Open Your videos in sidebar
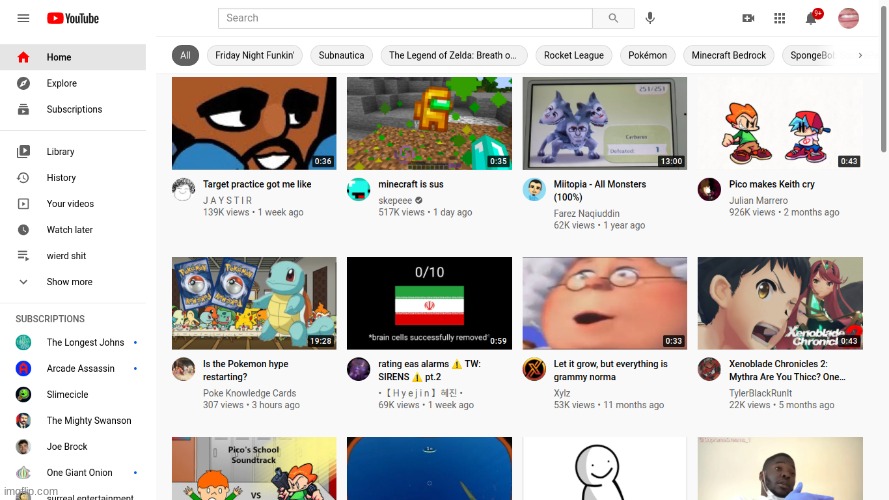889x500 pixels. click(73, 204)
